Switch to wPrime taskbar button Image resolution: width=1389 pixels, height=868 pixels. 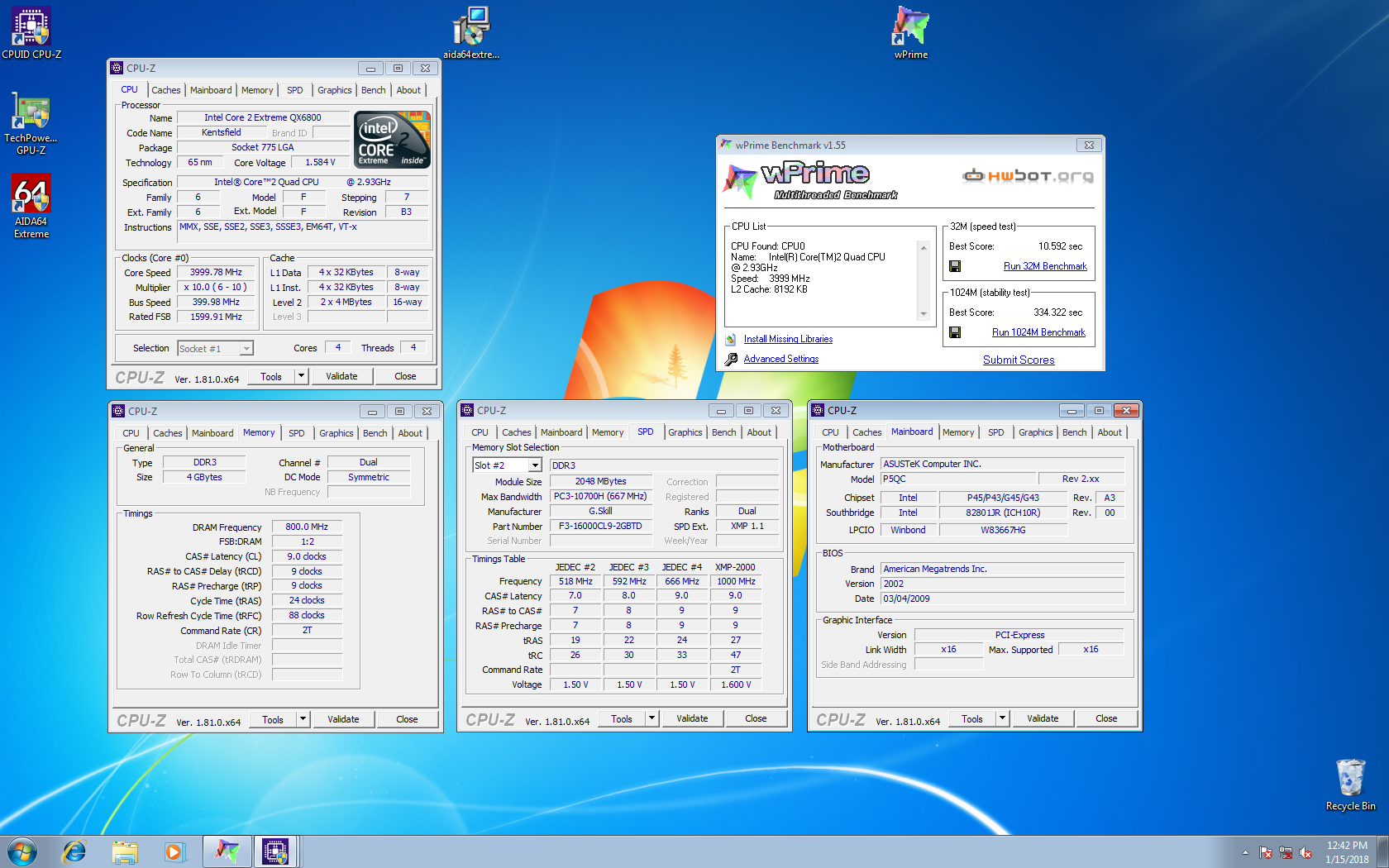[x=227, y=851]
